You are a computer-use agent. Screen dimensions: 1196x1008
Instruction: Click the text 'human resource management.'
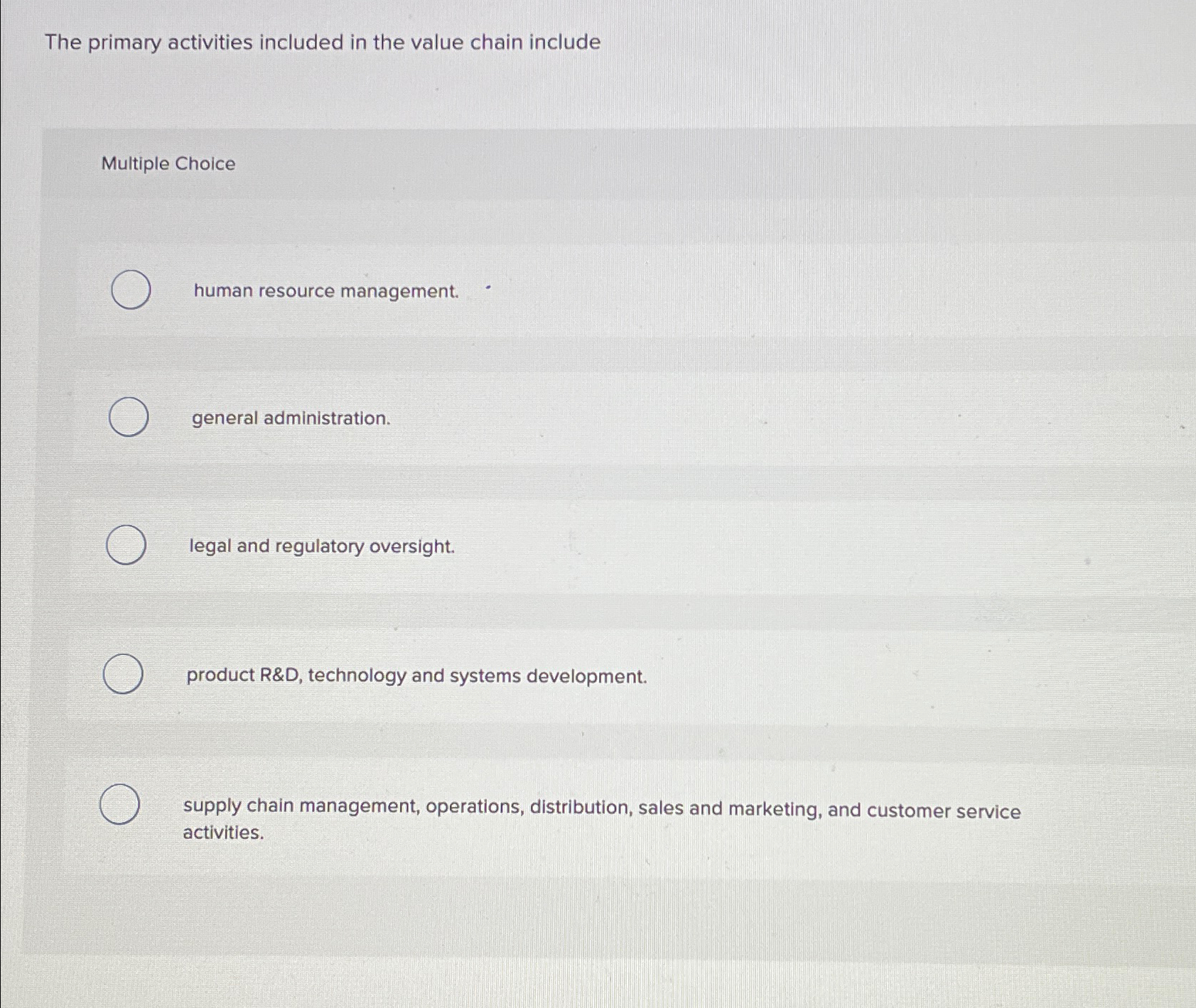coord(324,291)
